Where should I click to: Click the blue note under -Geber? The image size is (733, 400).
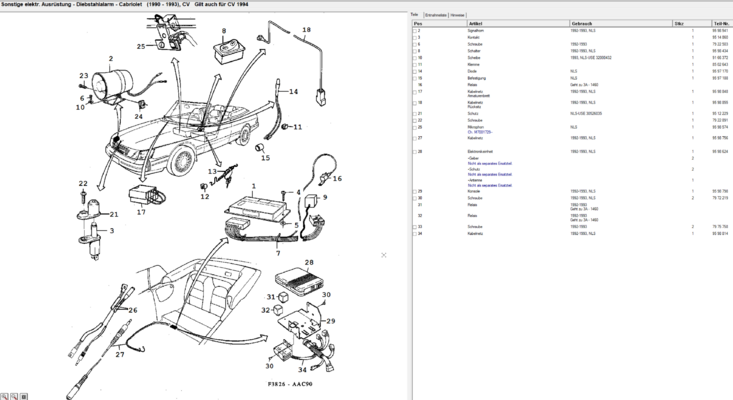(x=490, y=164)
